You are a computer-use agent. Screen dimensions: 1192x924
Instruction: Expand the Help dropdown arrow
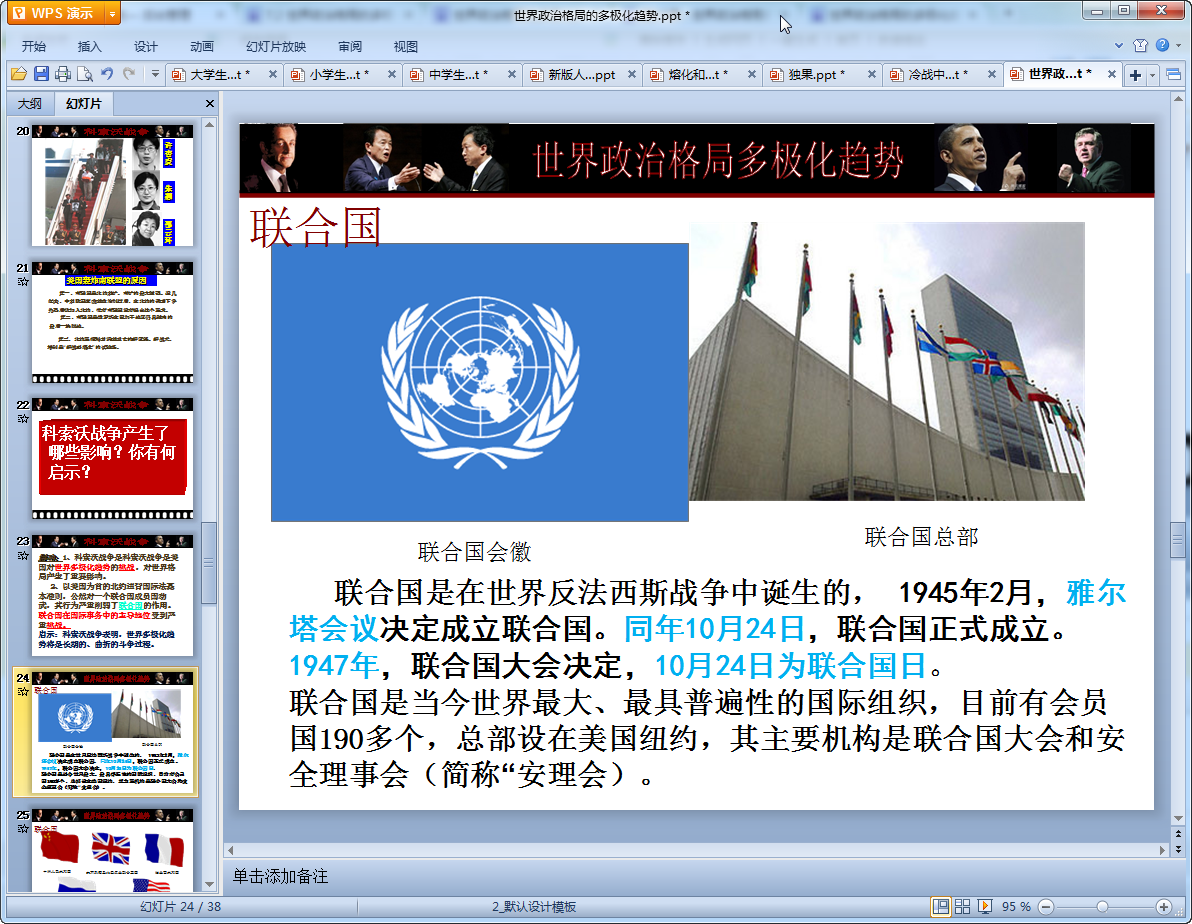click(1178, 46)
